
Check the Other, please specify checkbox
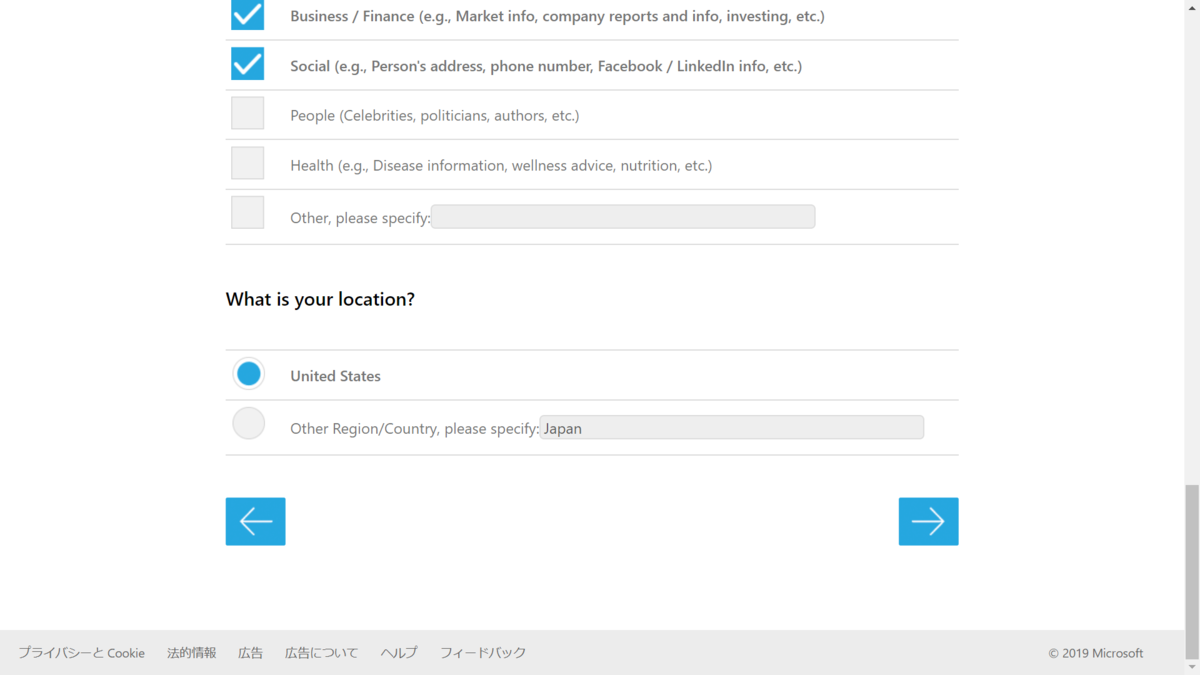point(247,212)
